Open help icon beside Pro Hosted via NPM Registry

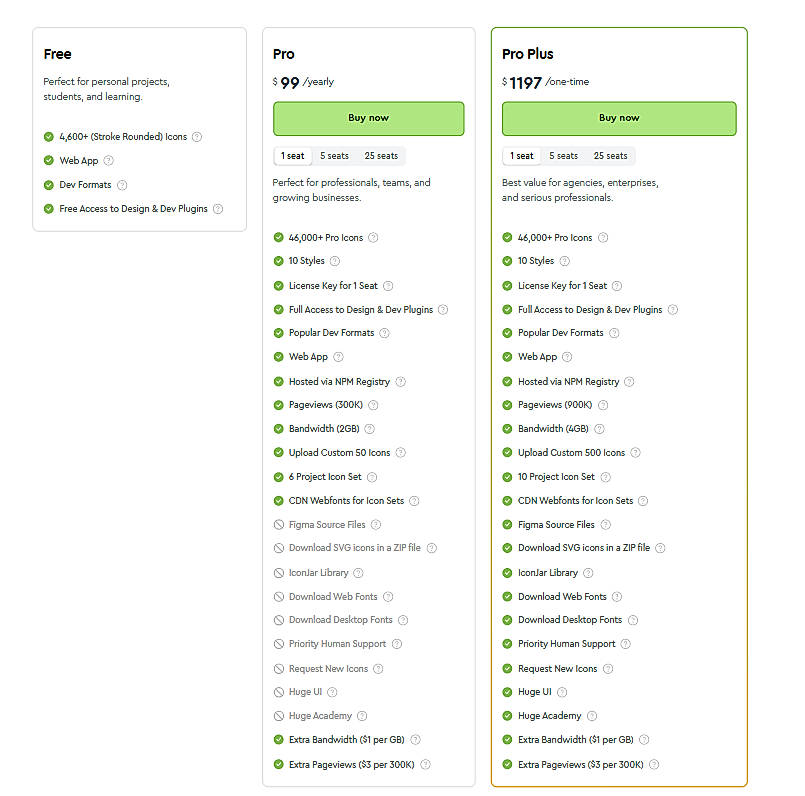coord(400,382)
